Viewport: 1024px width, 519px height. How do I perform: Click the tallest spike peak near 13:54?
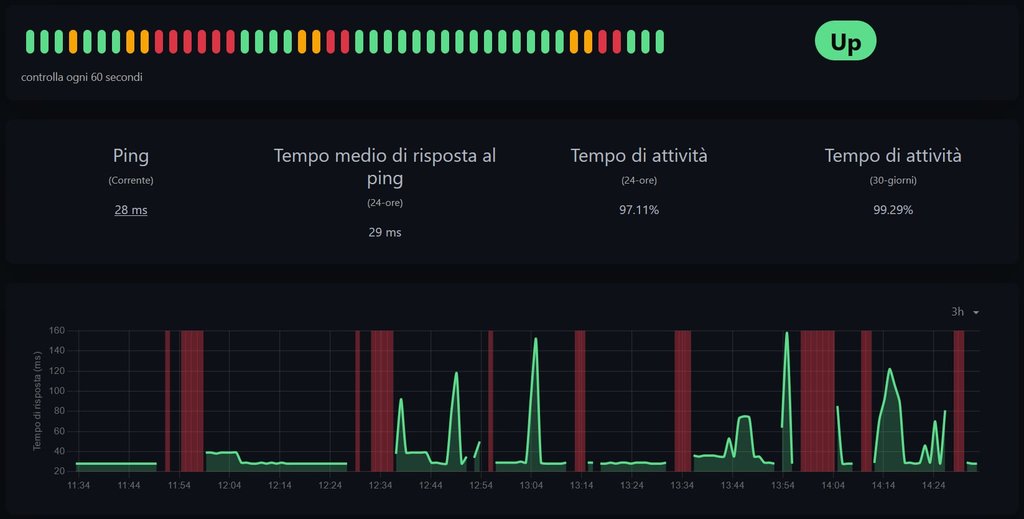pyautogui.click(x=787, y=334)
